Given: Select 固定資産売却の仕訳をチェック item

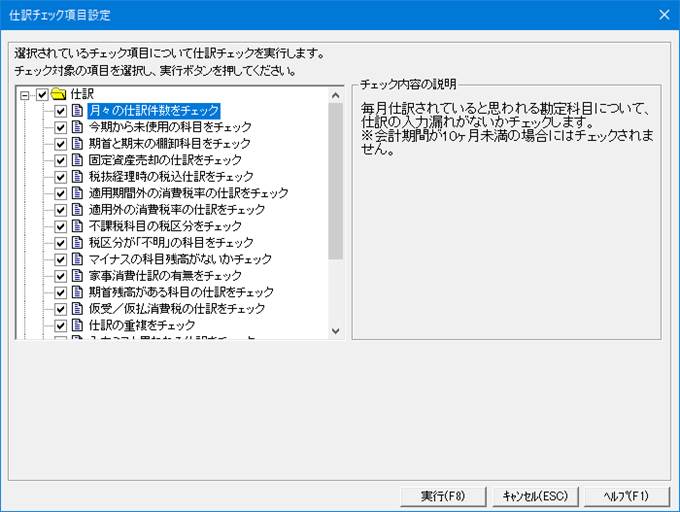Looking at the screenshot, I should pyautogui.click(x=165, y=160).
